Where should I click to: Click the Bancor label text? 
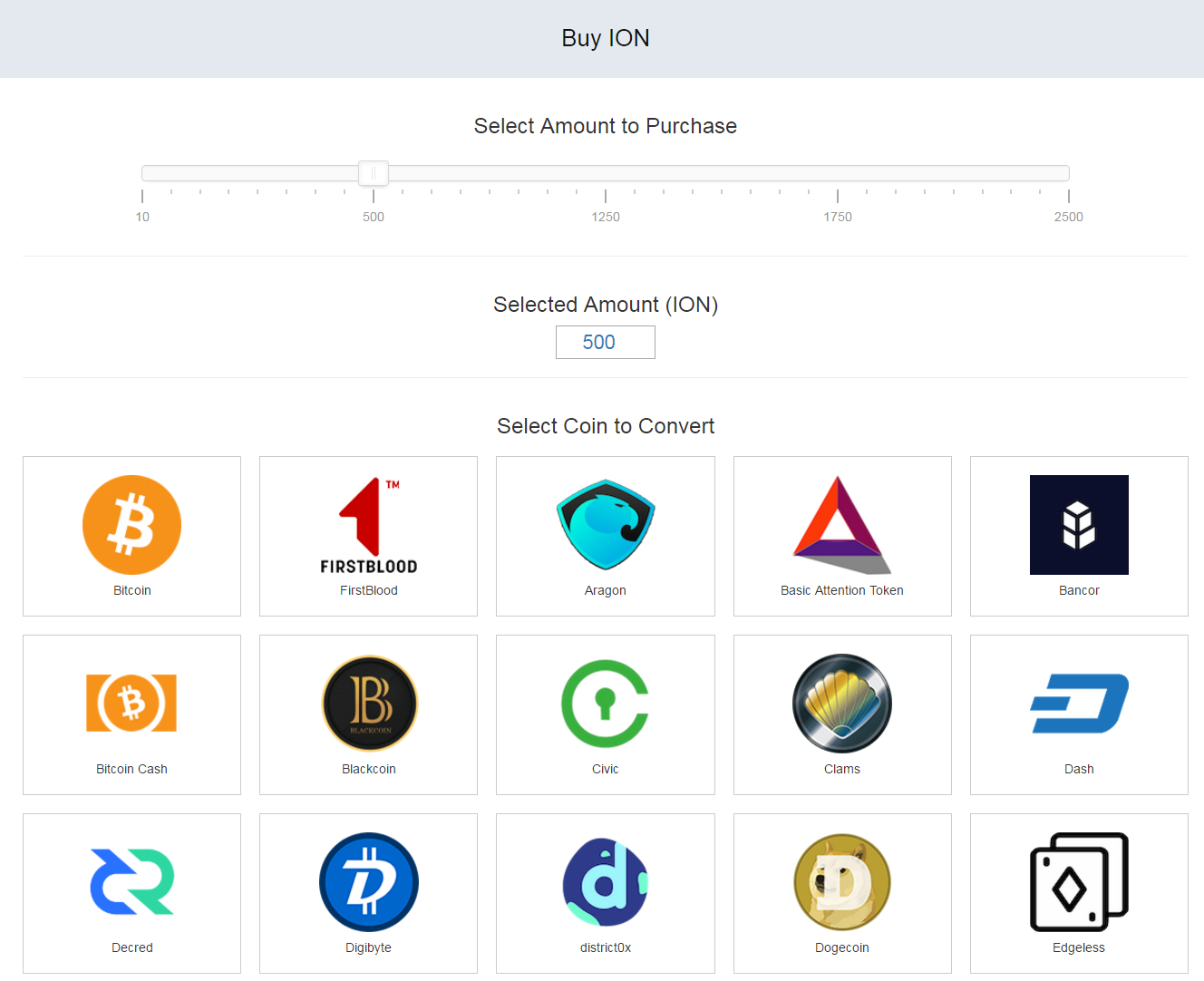coord(1079,590)
